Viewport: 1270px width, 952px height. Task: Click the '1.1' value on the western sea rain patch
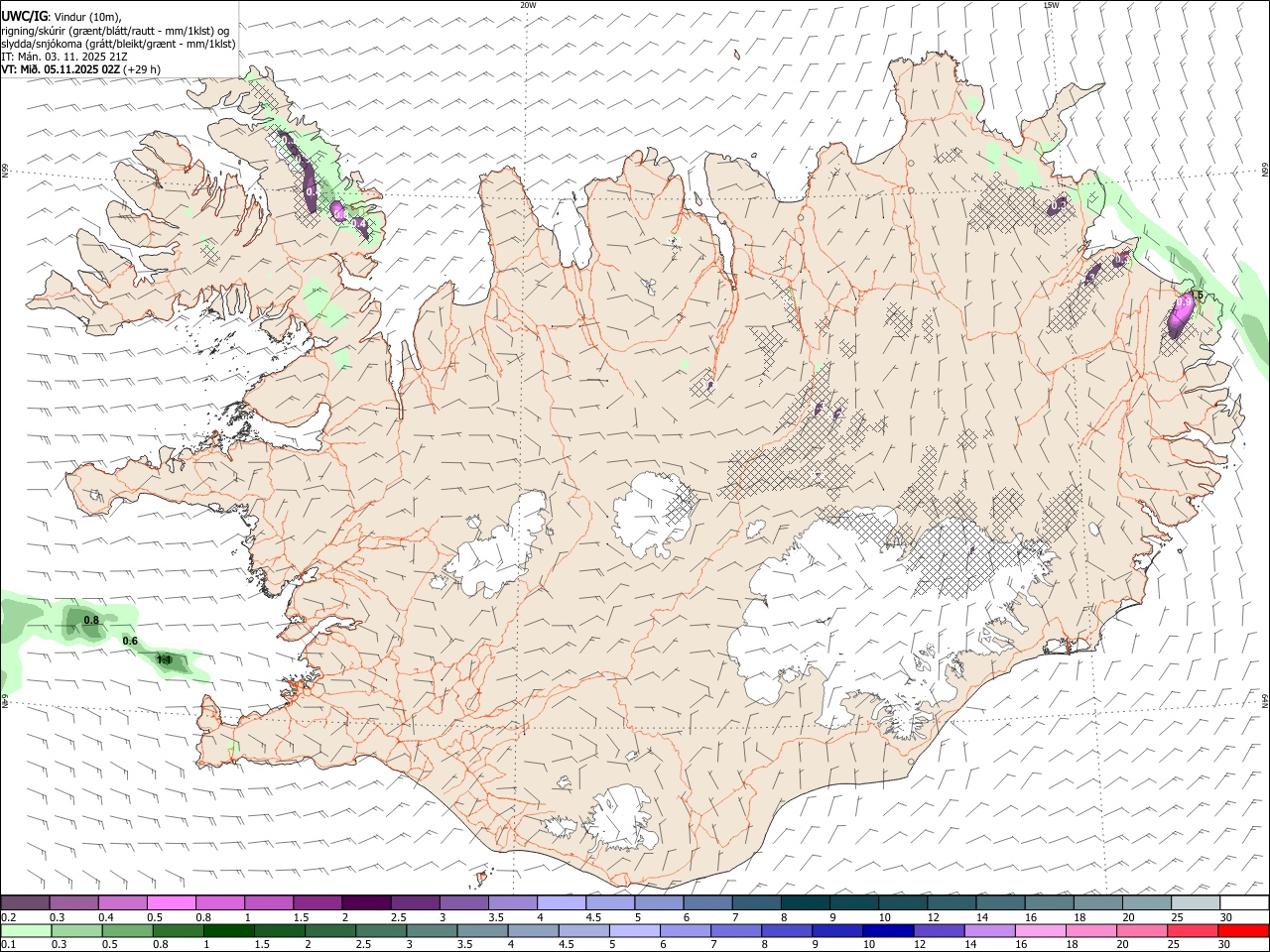click(x=165, y=659)
